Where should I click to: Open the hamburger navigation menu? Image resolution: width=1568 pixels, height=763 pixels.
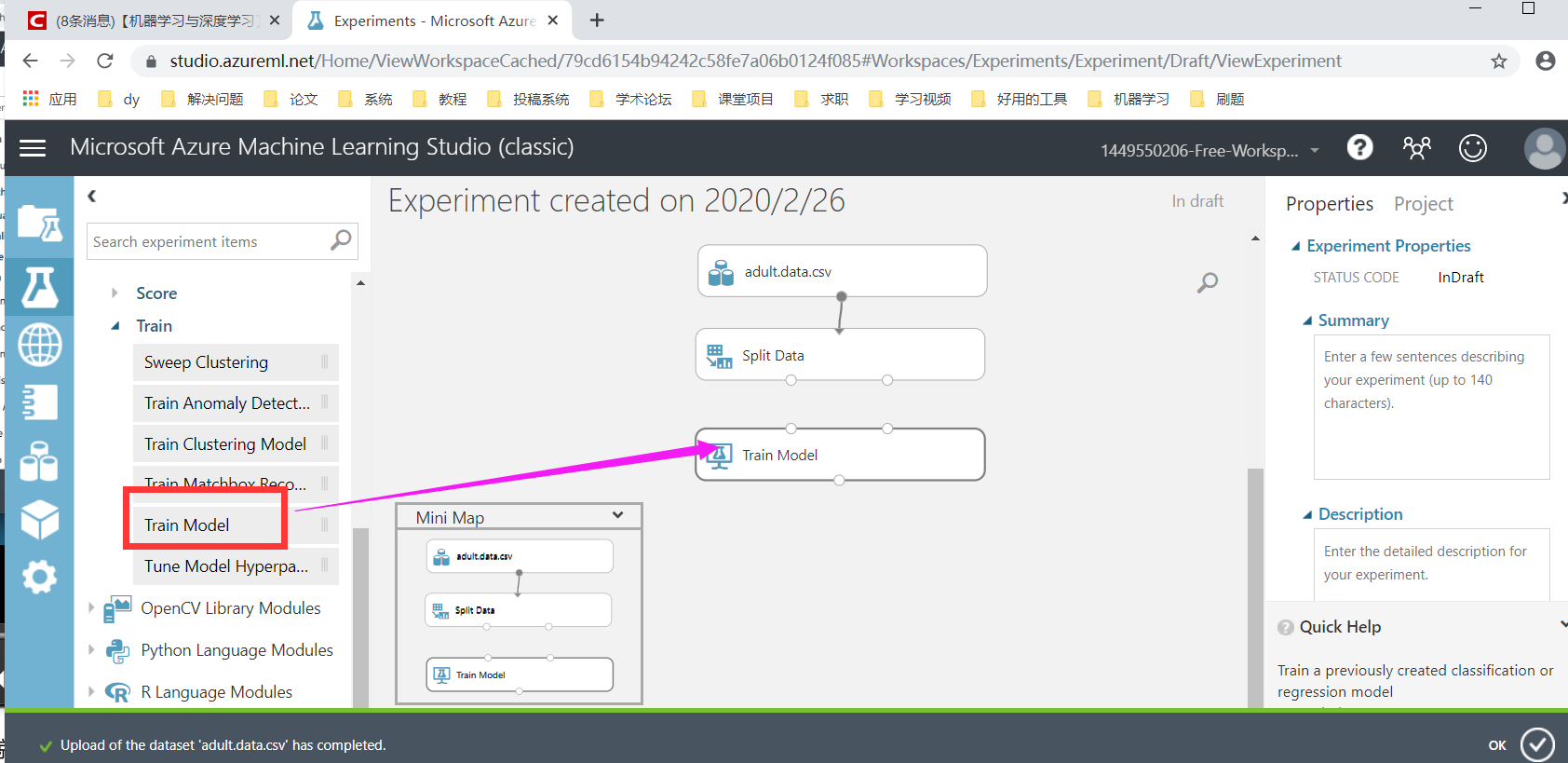pyautogui.click(x=33, y=148)
